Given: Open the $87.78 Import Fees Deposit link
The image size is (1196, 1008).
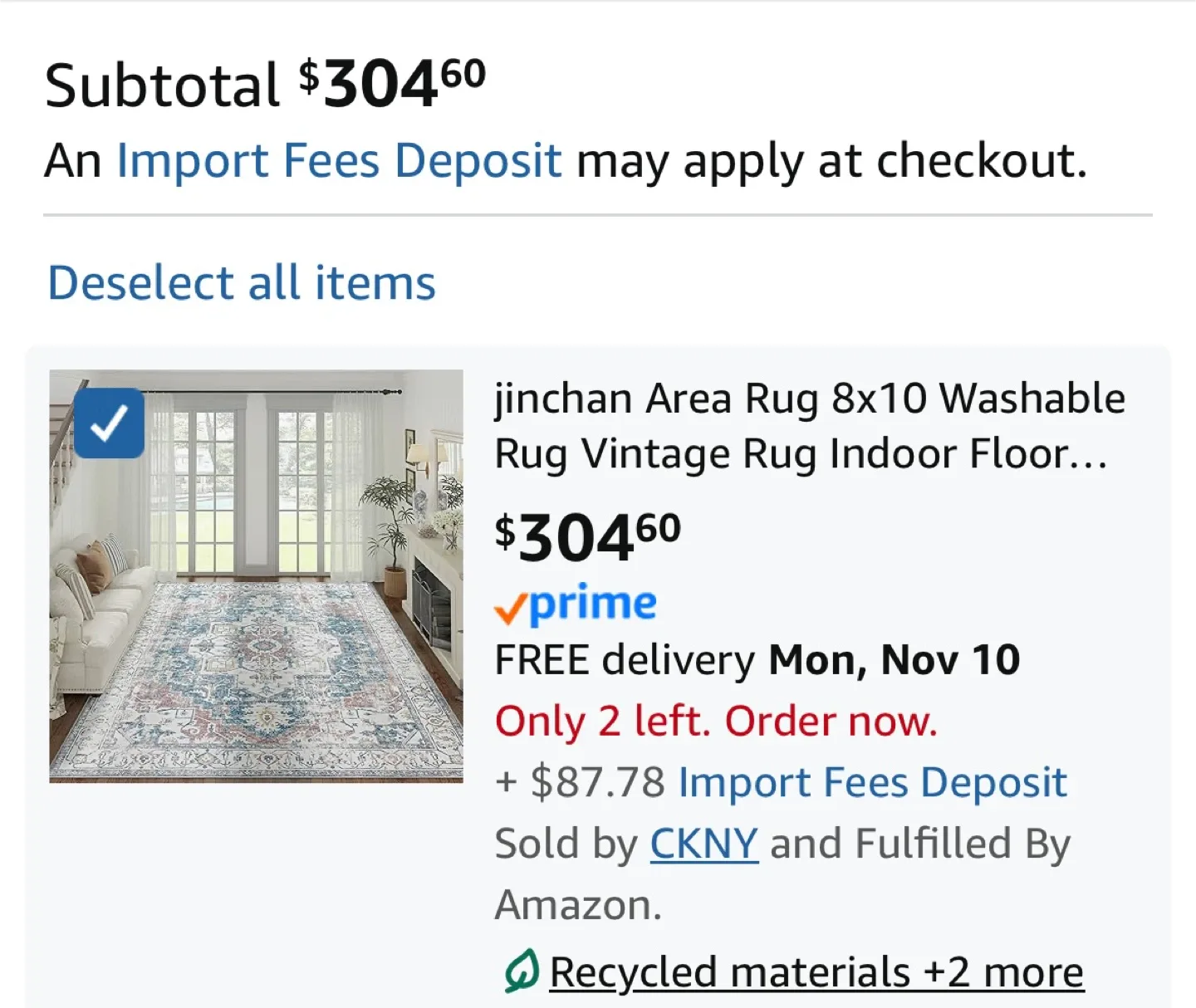Looking at the screenshot, I should 870,781.
